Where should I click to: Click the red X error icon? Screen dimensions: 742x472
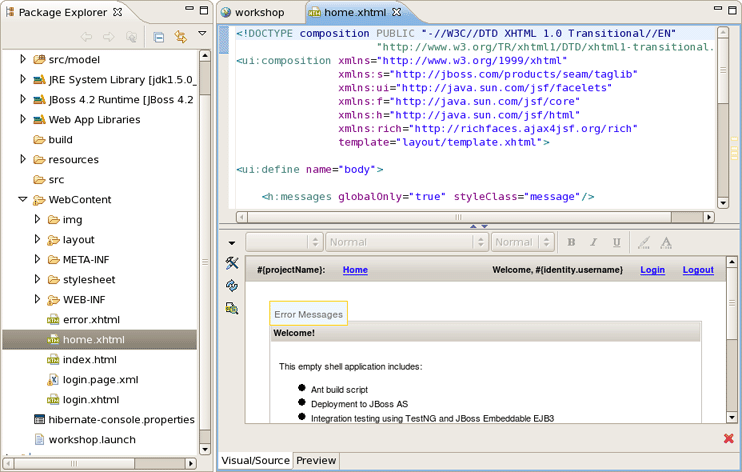[x=728, y=438]
